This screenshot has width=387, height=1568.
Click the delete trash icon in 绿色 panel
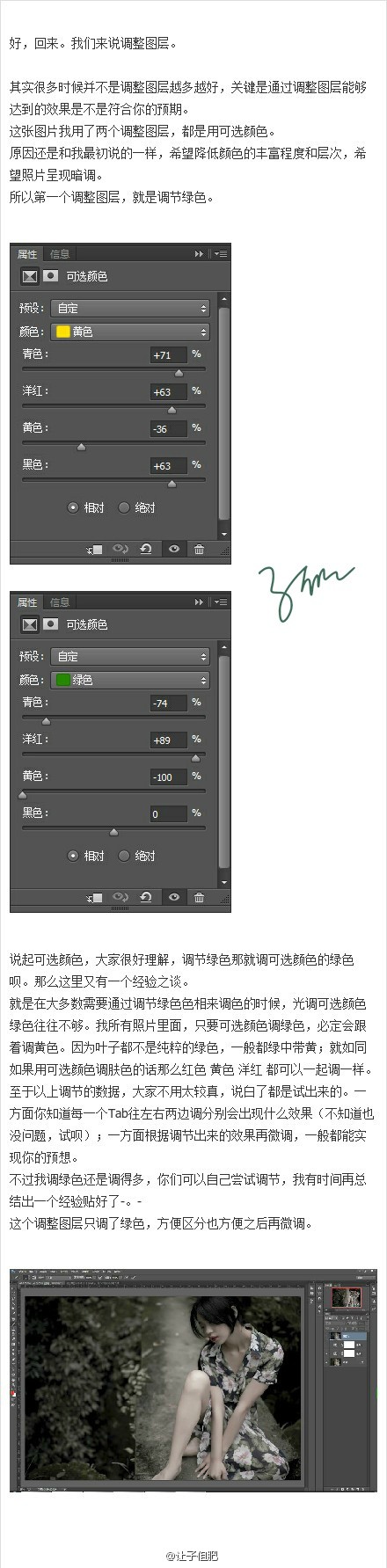coord(200,897)
